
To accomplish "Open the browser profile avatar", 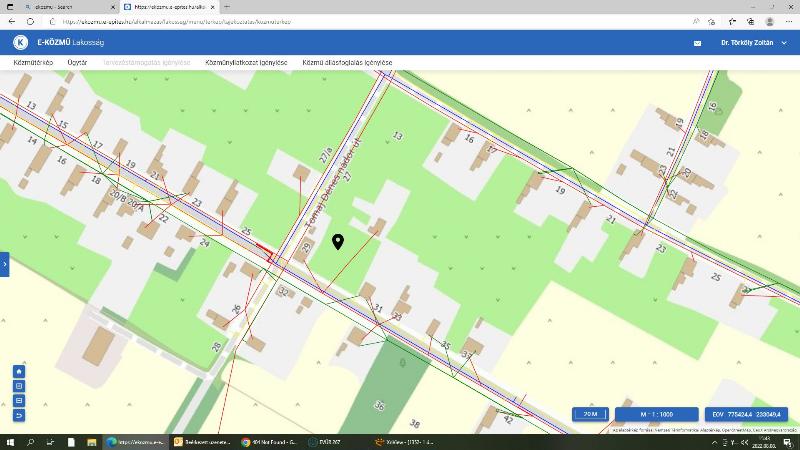I will [x=769, y=22].
